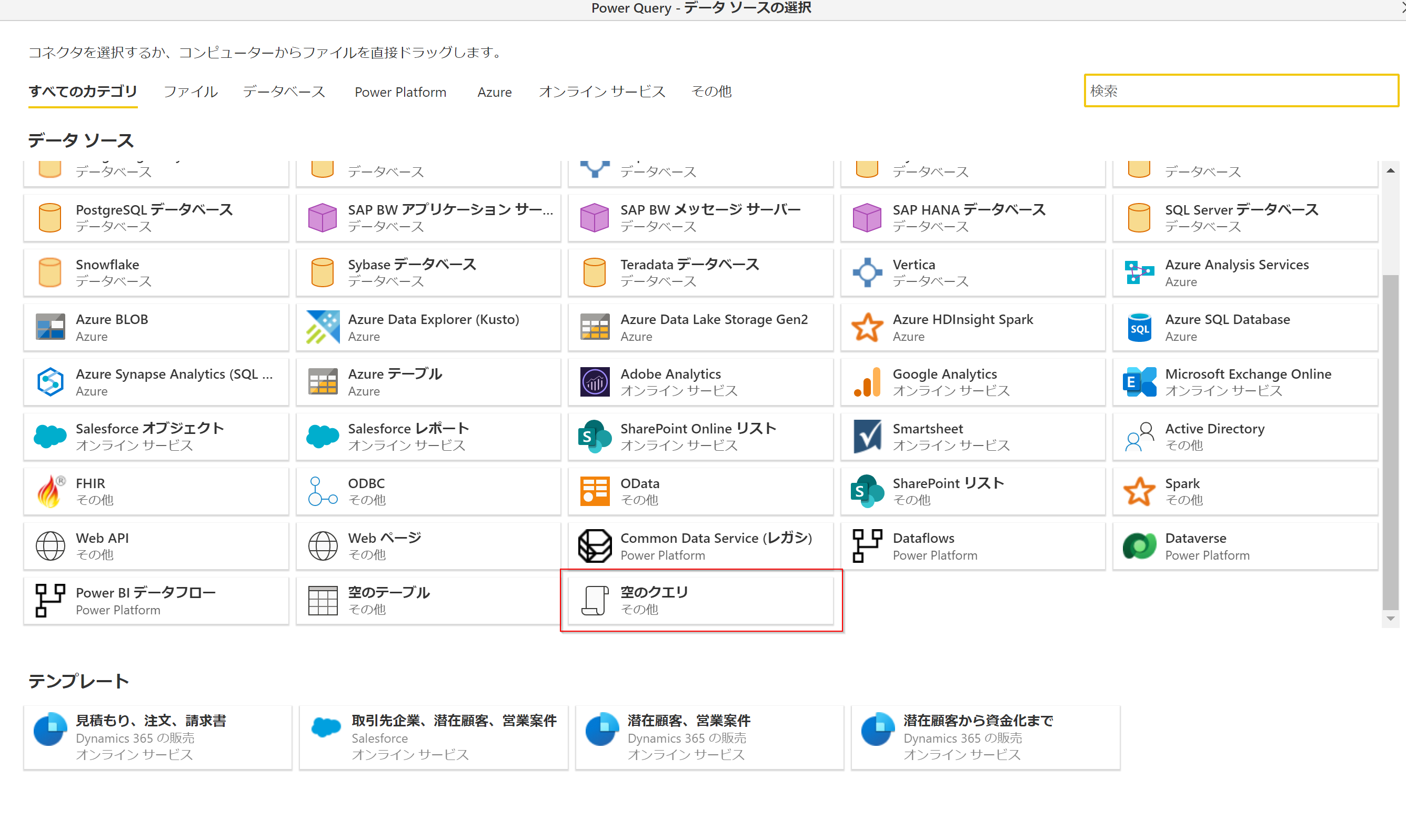Choose the Adobe Analytics icon
Screen dimensions: 1406x840
[x=594, y=382]
